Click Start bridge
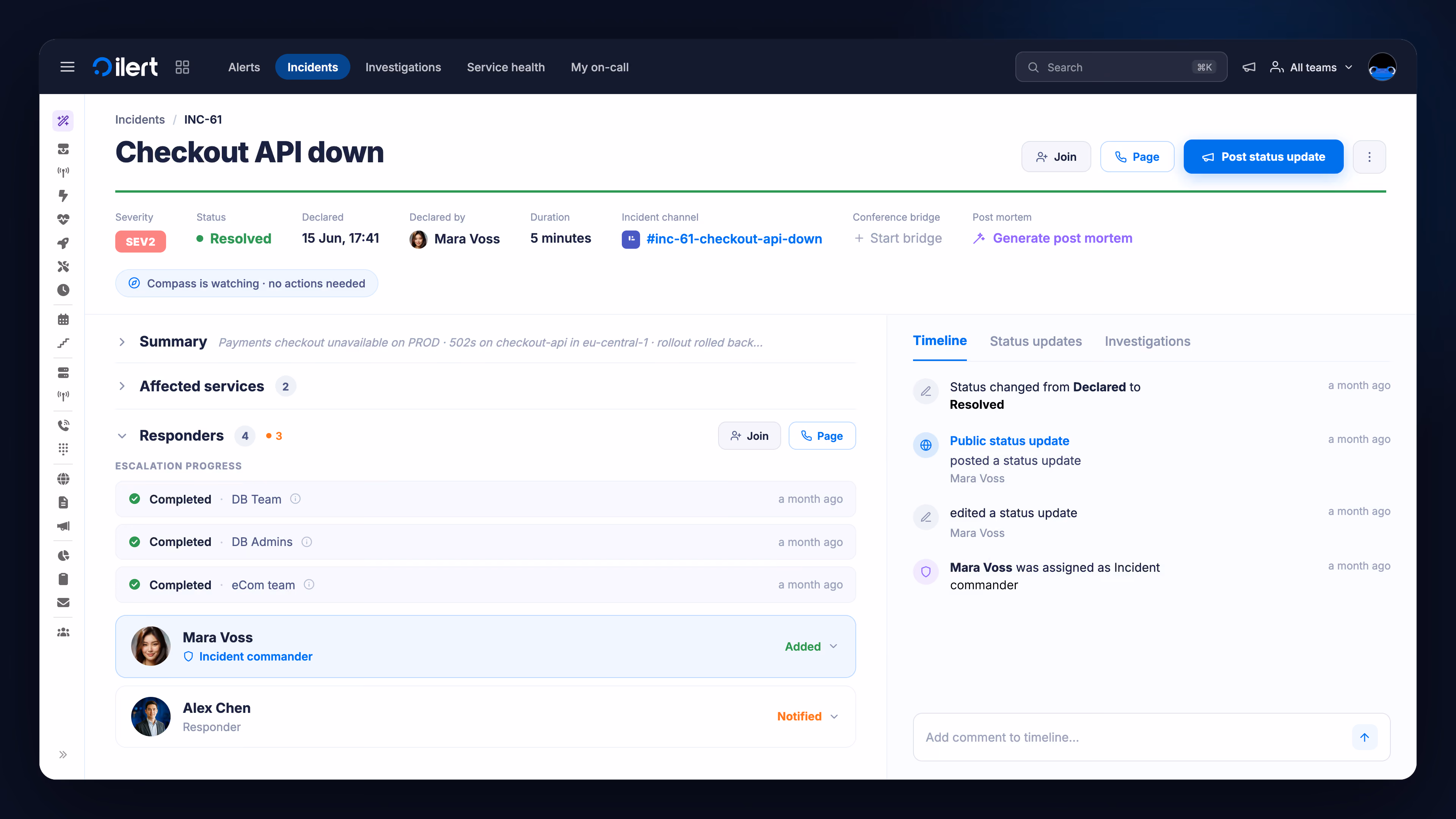 (897, 238)
